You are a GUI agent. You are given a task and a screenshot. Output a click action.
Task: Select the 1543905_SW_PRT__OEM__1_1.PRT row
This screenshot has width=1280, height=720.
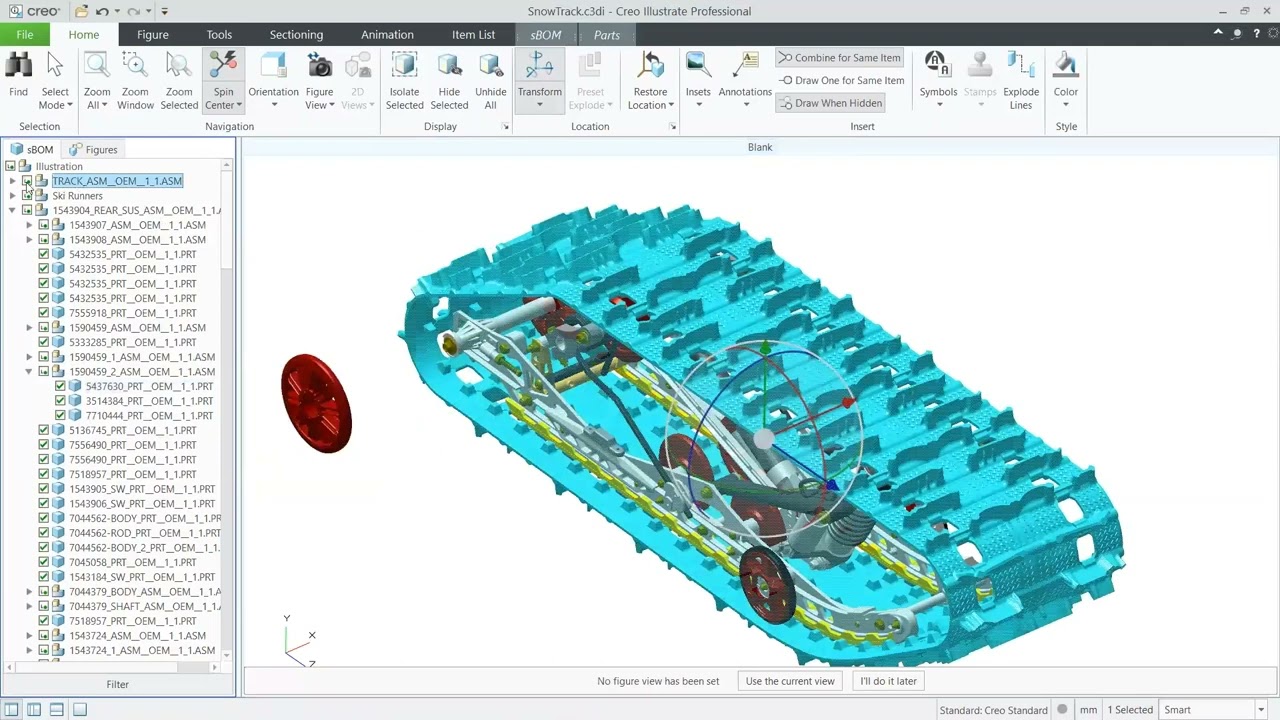142,489
